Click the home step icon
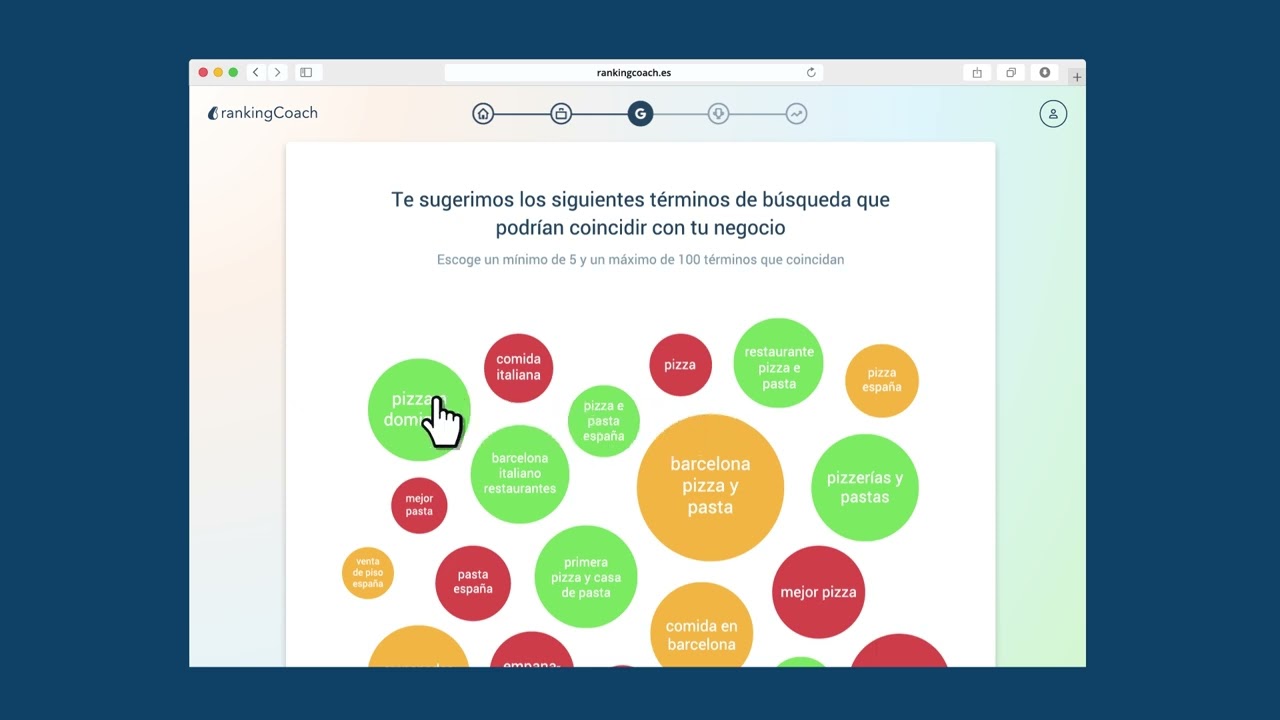This screenshot has width=1280, height=720. click(x=483, y=114)
